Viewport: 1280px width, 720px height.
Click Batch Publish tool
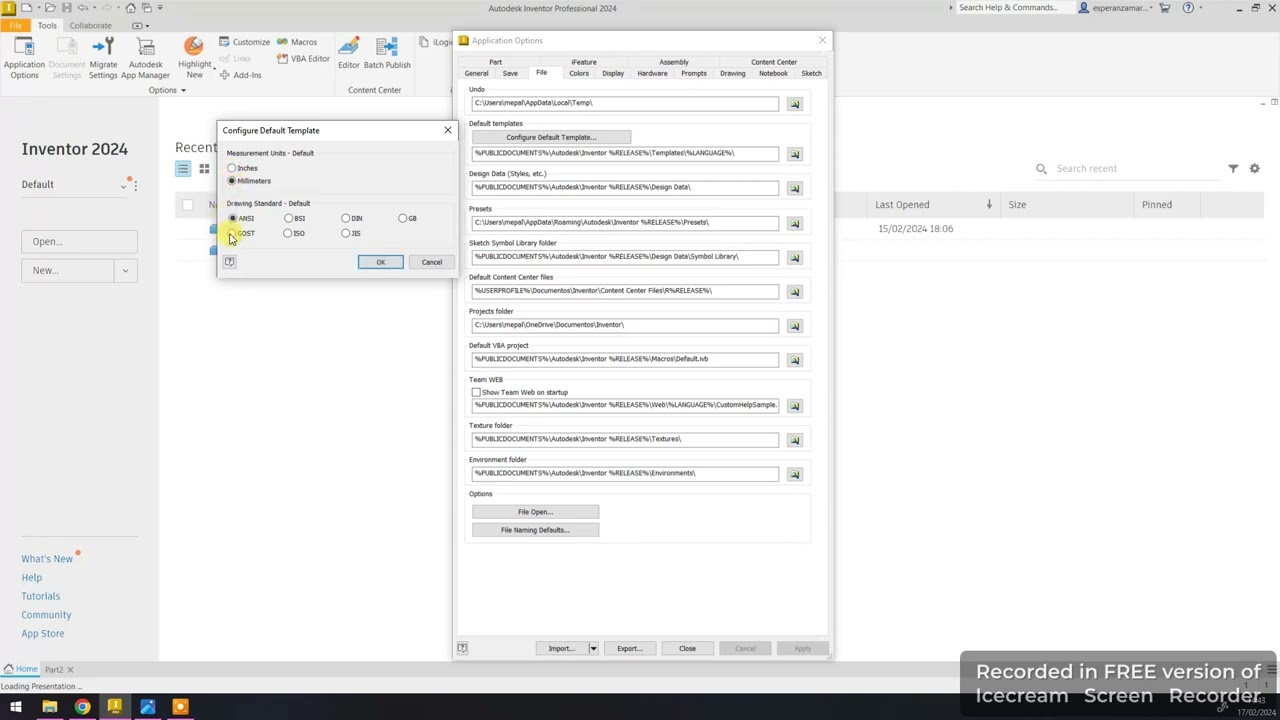click(387, 52)
